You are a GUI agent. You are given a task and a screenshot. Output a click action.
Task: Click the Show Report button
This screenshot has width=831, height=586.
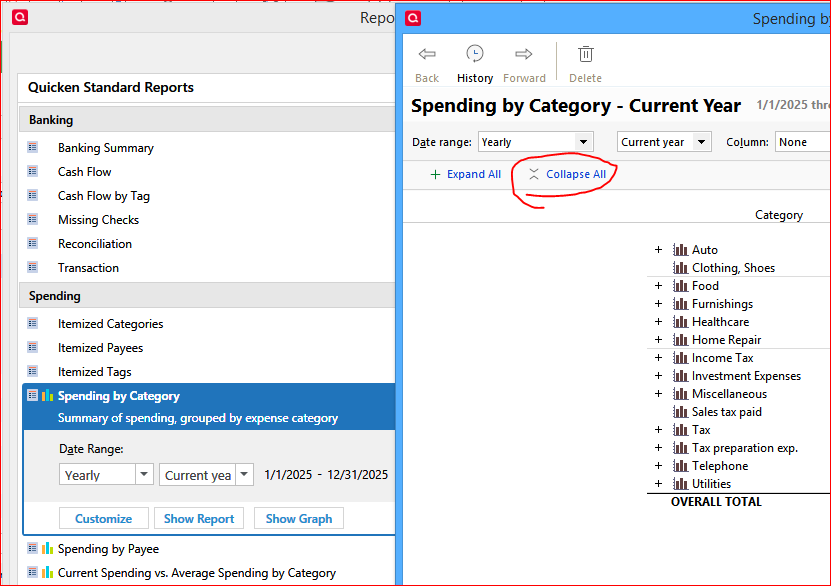199,518
